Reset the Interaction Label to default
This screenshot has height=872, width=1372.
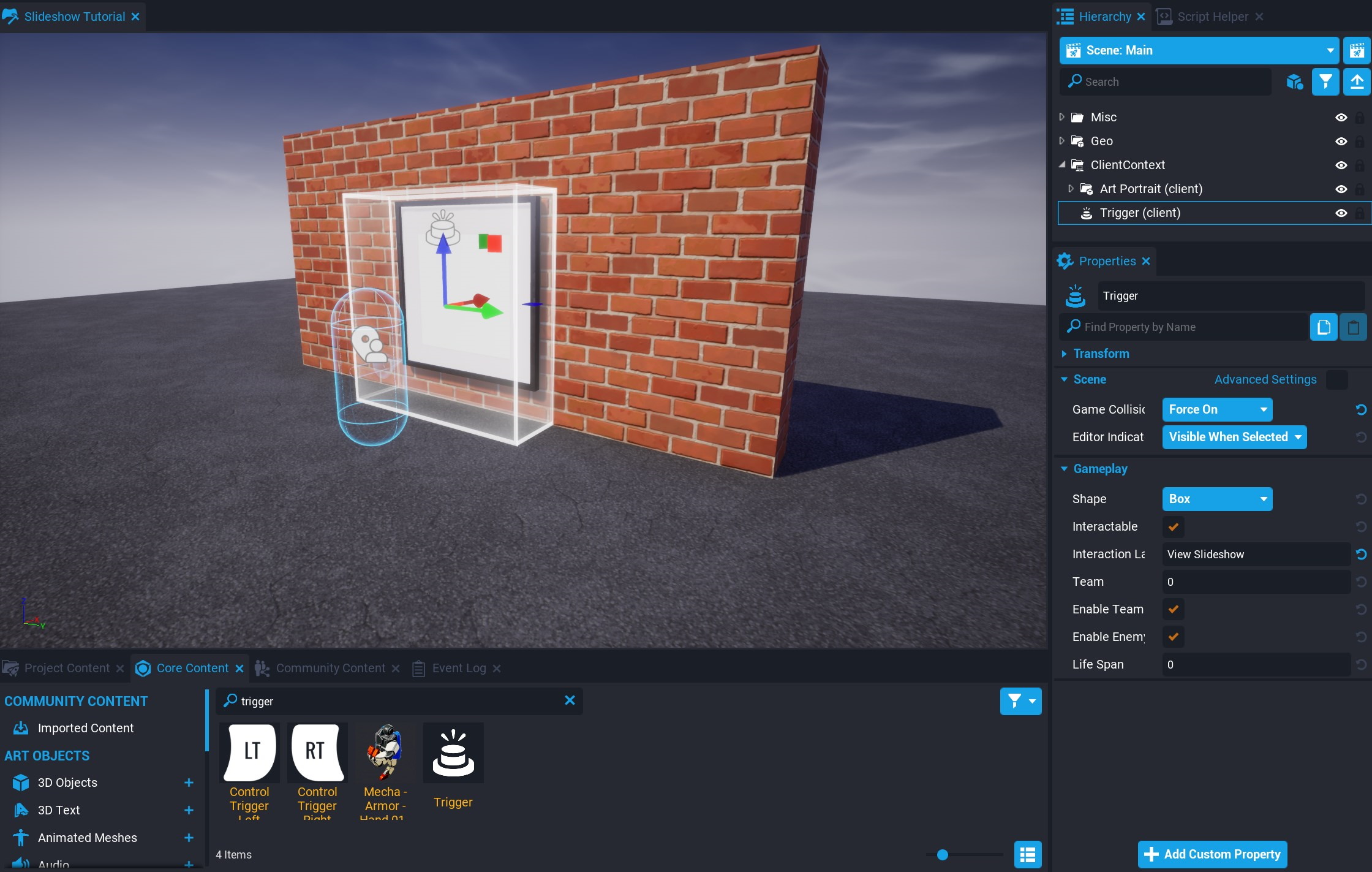click(1361, 555)
